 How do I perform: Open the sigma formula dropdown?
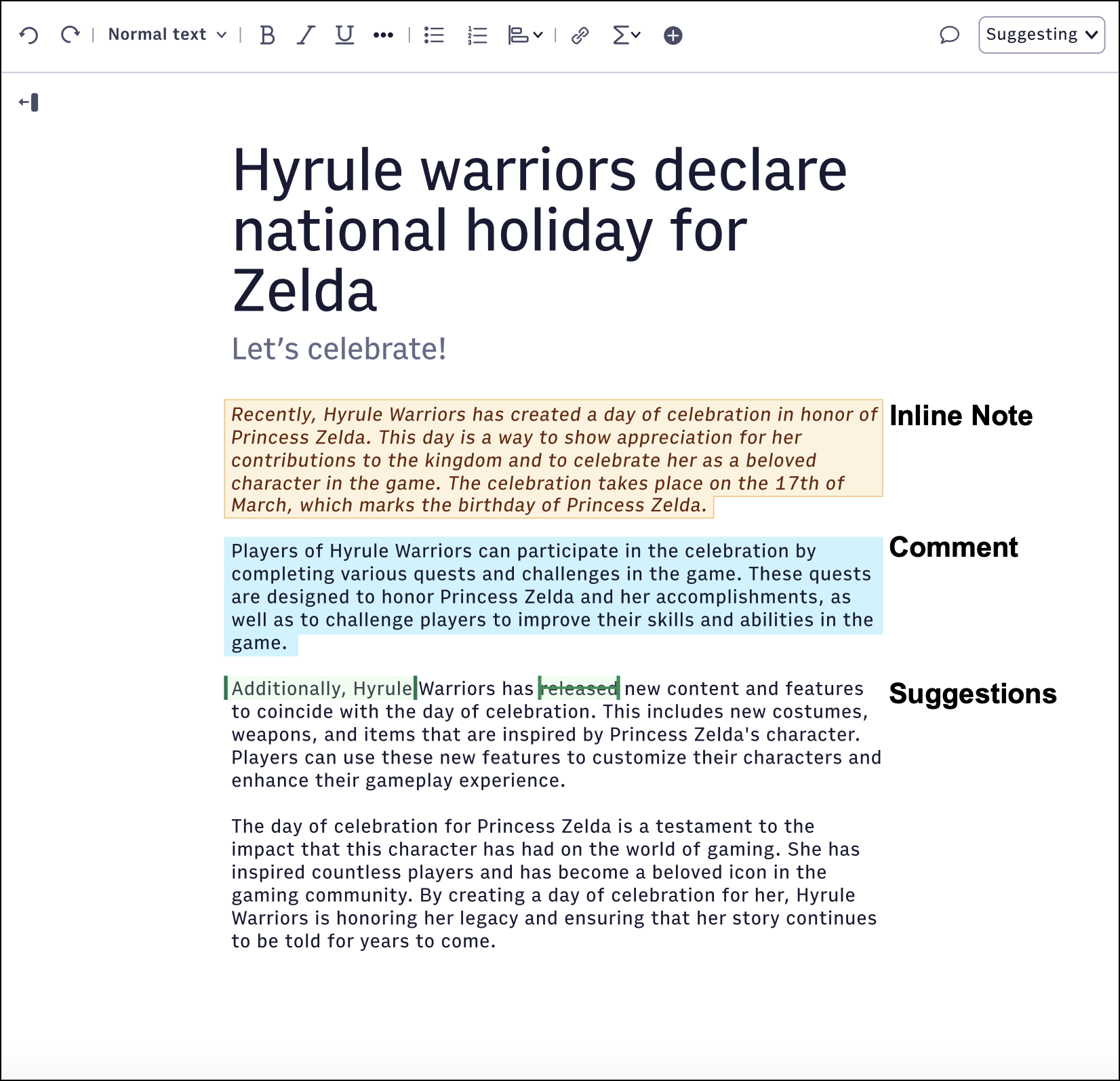626,35
